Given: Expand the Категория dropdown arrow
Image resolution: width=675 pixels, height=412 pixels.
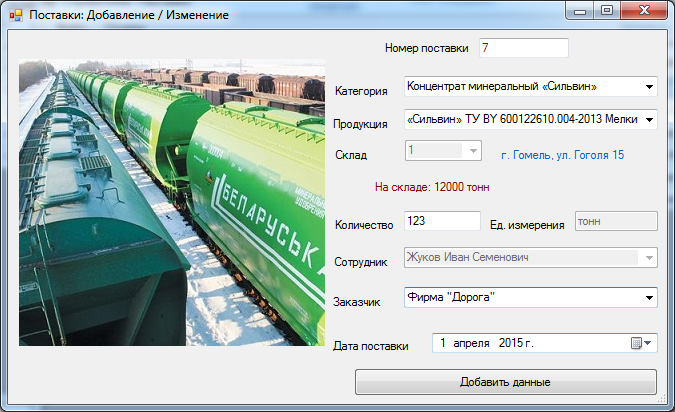Looking at the screenshot, I should click(x=650, y=87).
